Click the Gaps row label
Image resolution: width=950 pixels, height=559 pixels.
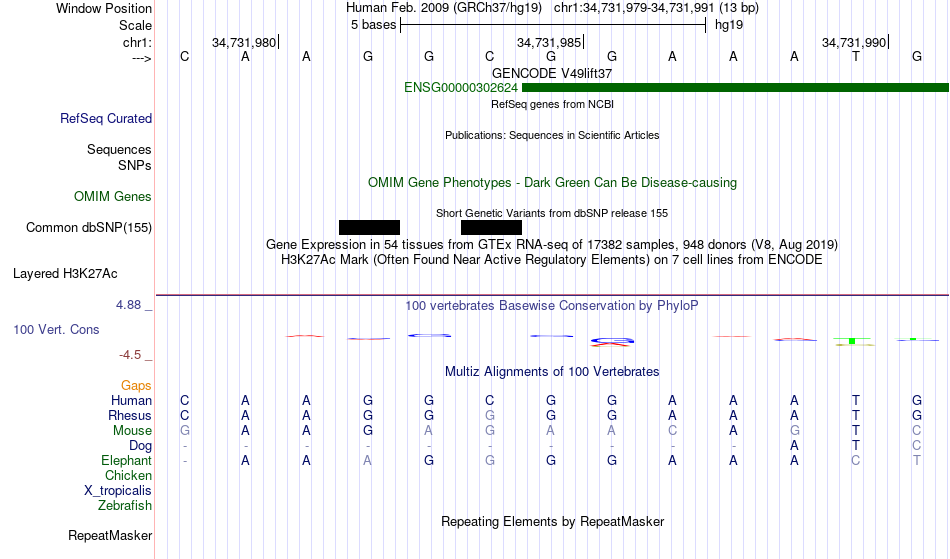click(136, 386)
